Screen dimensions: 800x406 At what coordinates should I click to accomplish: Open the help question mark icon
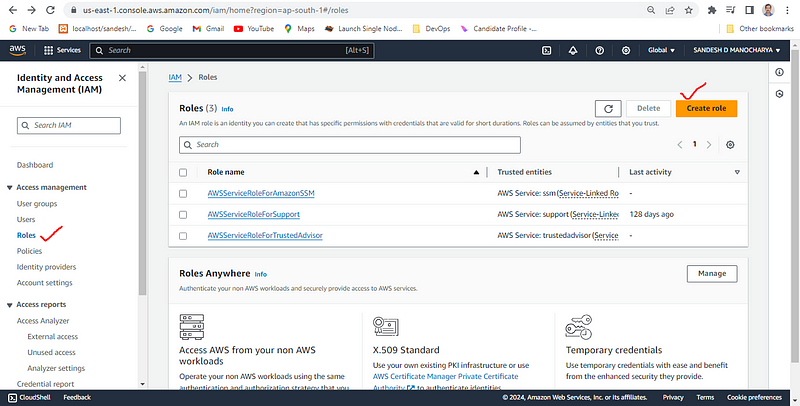tap(599, 50)
